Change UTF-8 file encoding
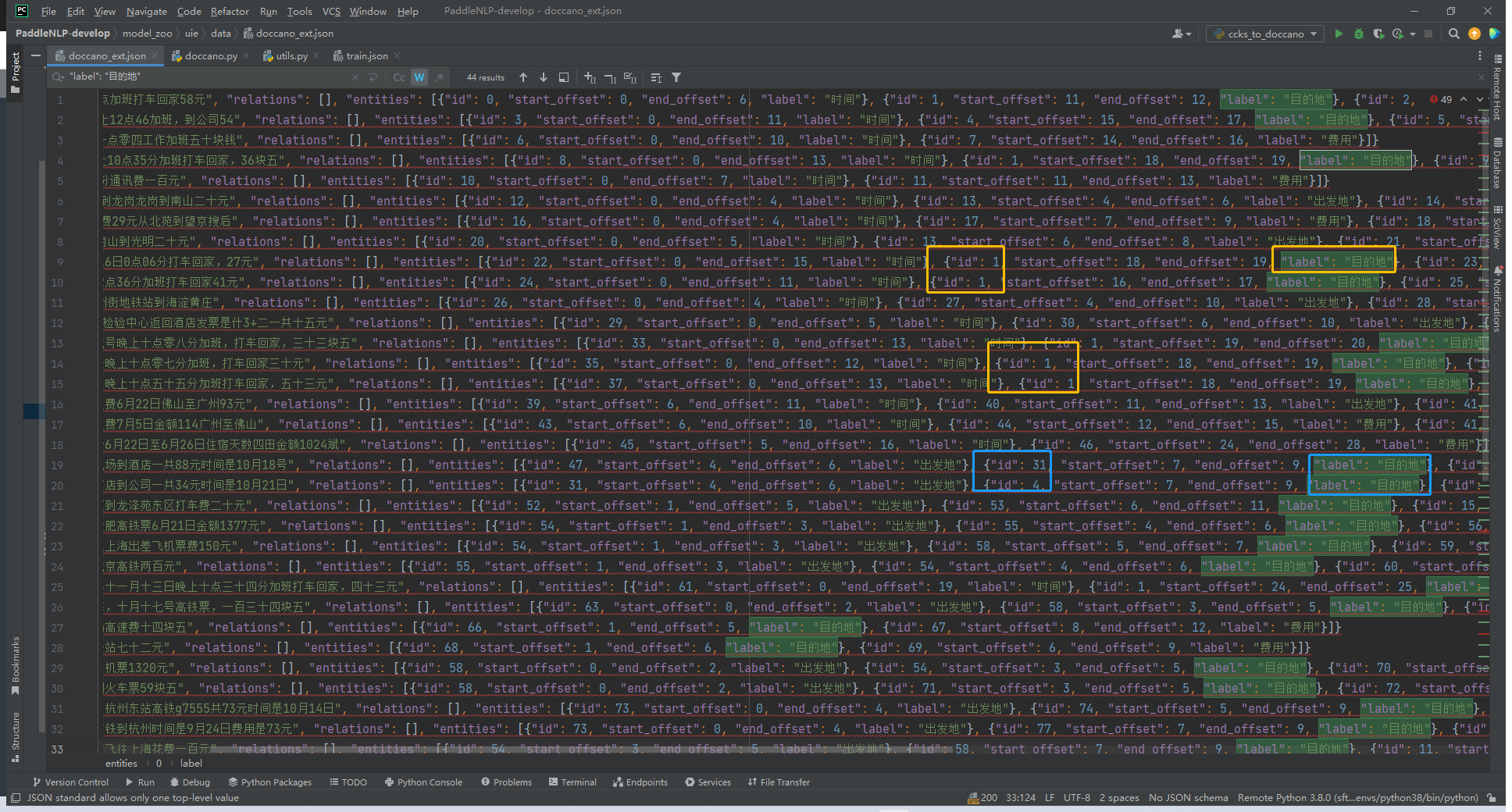 pos(1077,798)
